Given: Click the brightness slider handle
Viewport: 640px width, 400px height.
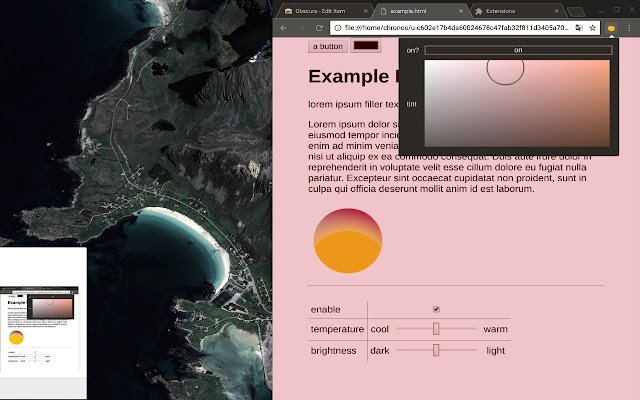Looking at the screenshot, I should (436, 350).
